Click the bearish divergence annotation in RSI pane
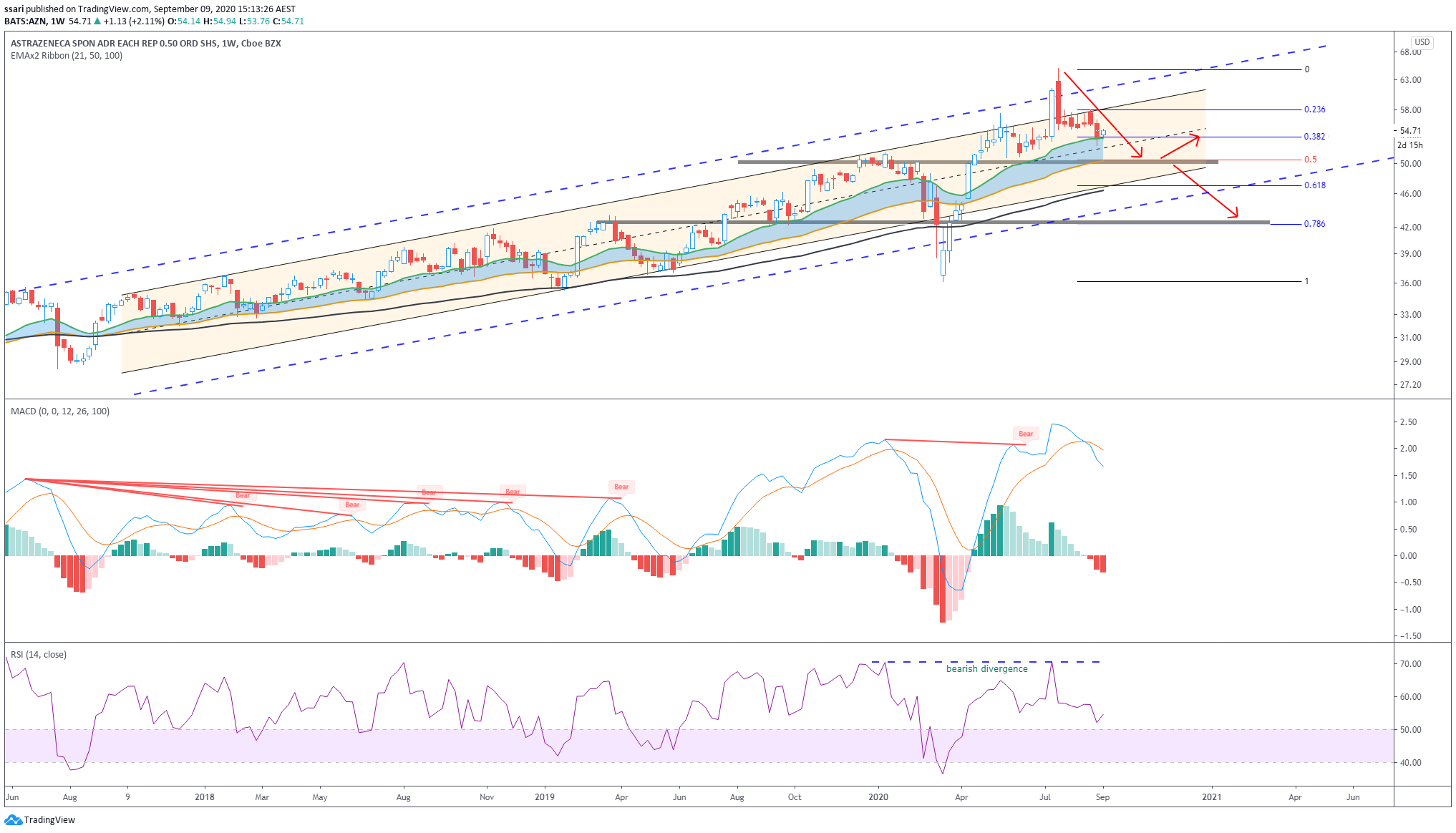This screenshot has height=833, width=1456. coord(986,668)
